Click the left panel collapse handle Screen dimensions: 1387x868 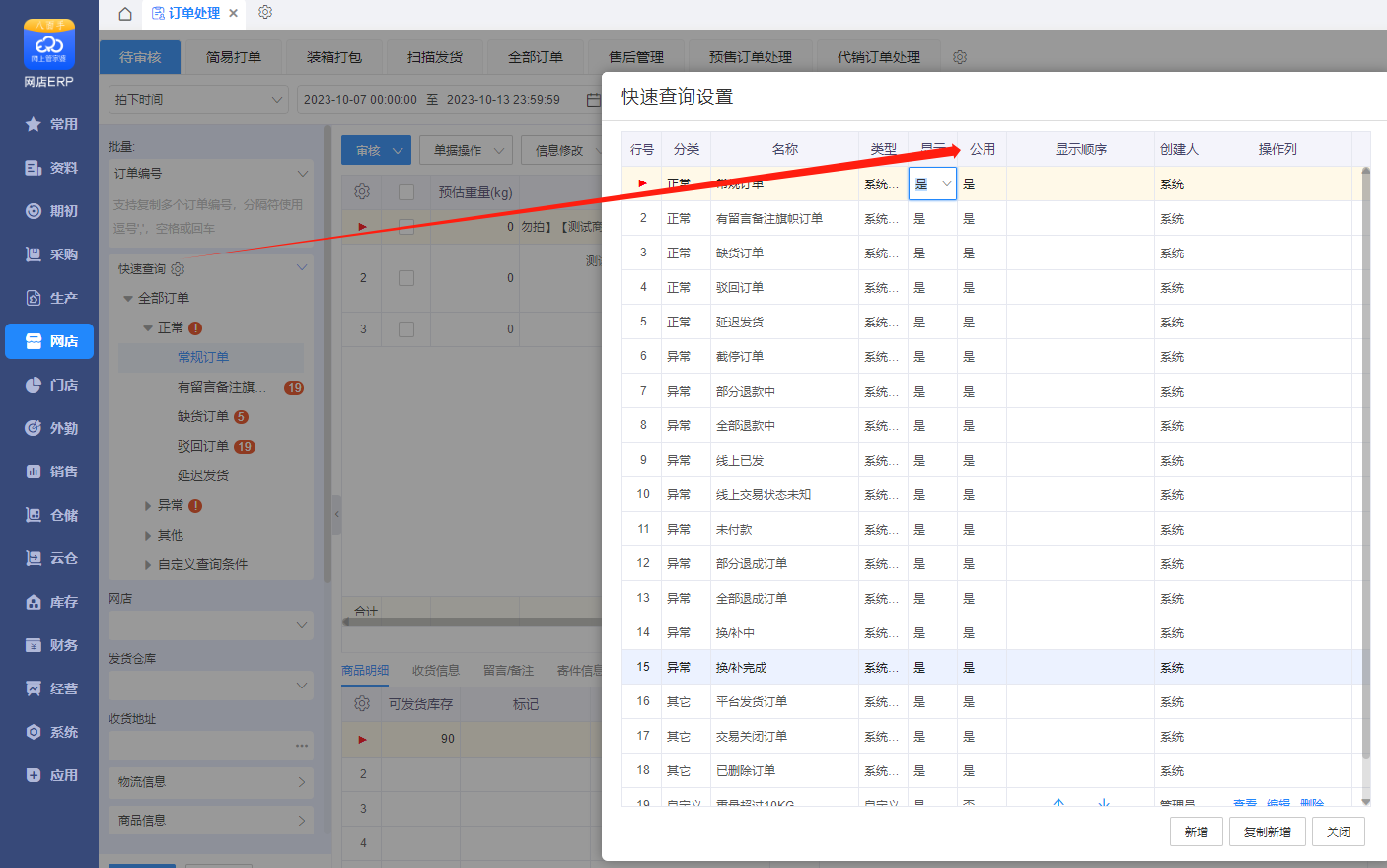336,514
